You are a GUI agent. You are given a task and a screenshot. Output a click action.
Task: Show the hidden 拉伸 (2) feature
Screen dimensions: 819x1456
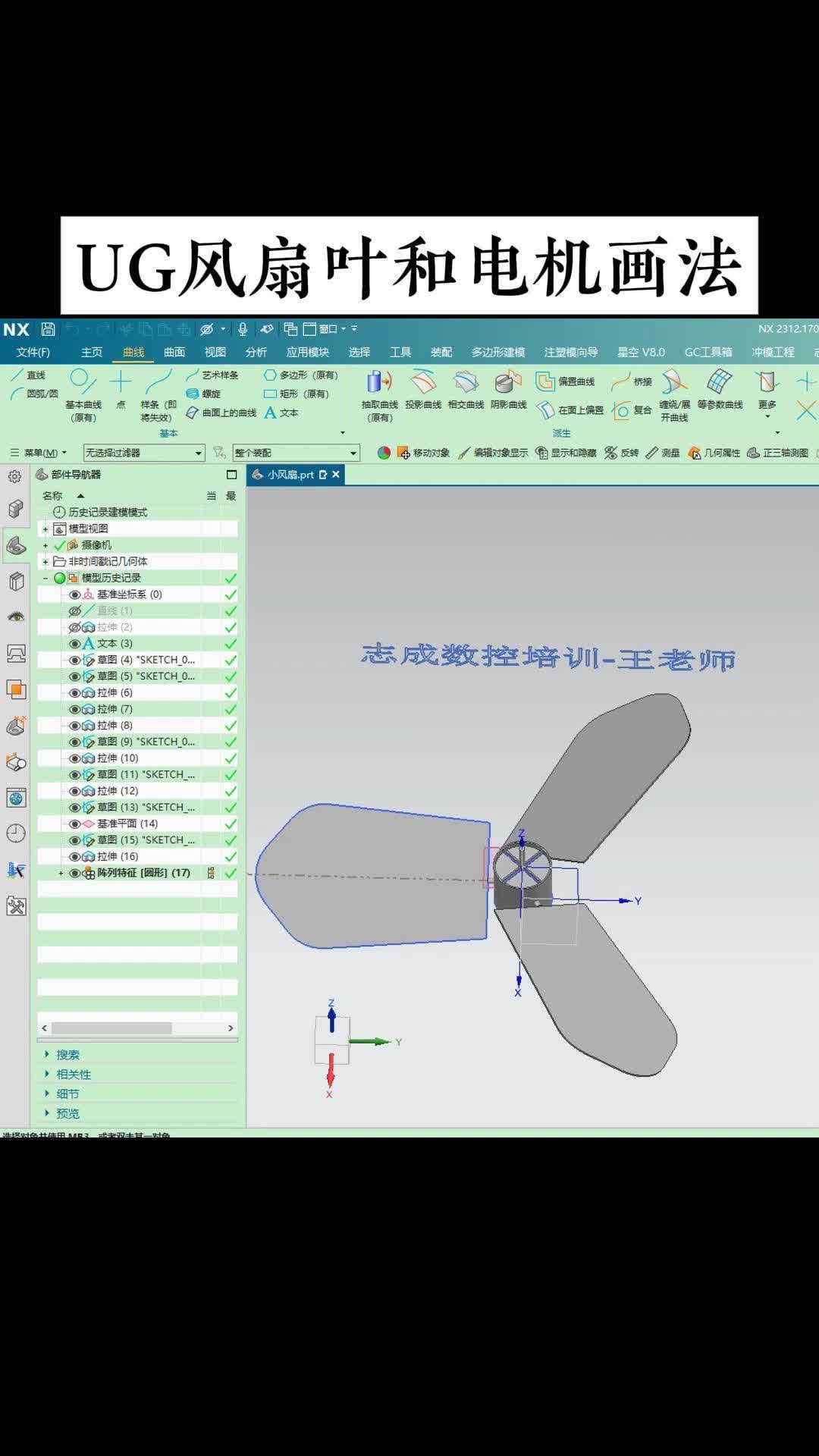(x=74, y=627)
